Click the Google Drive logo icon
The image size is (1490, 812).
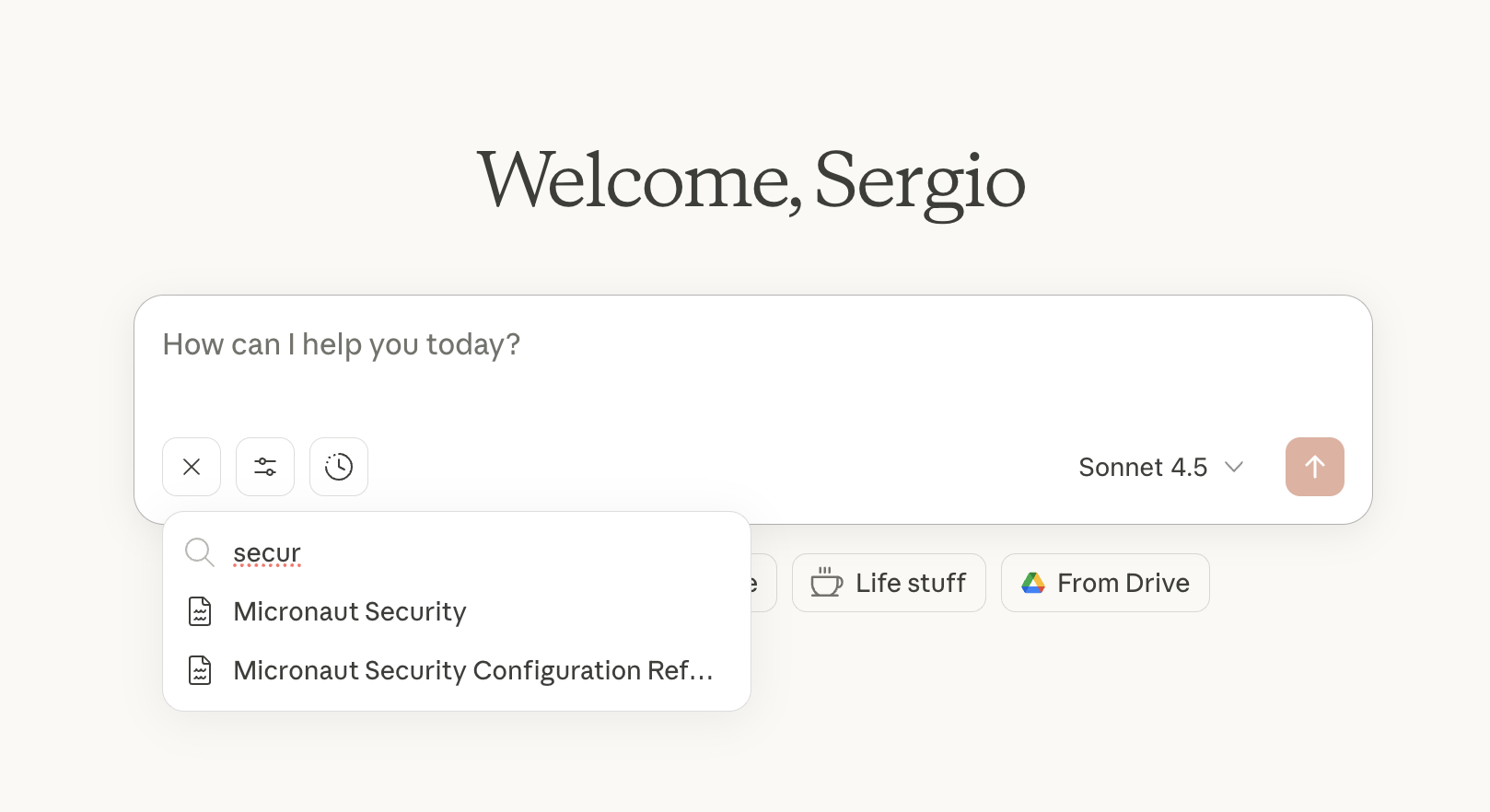pos(1033,583)
